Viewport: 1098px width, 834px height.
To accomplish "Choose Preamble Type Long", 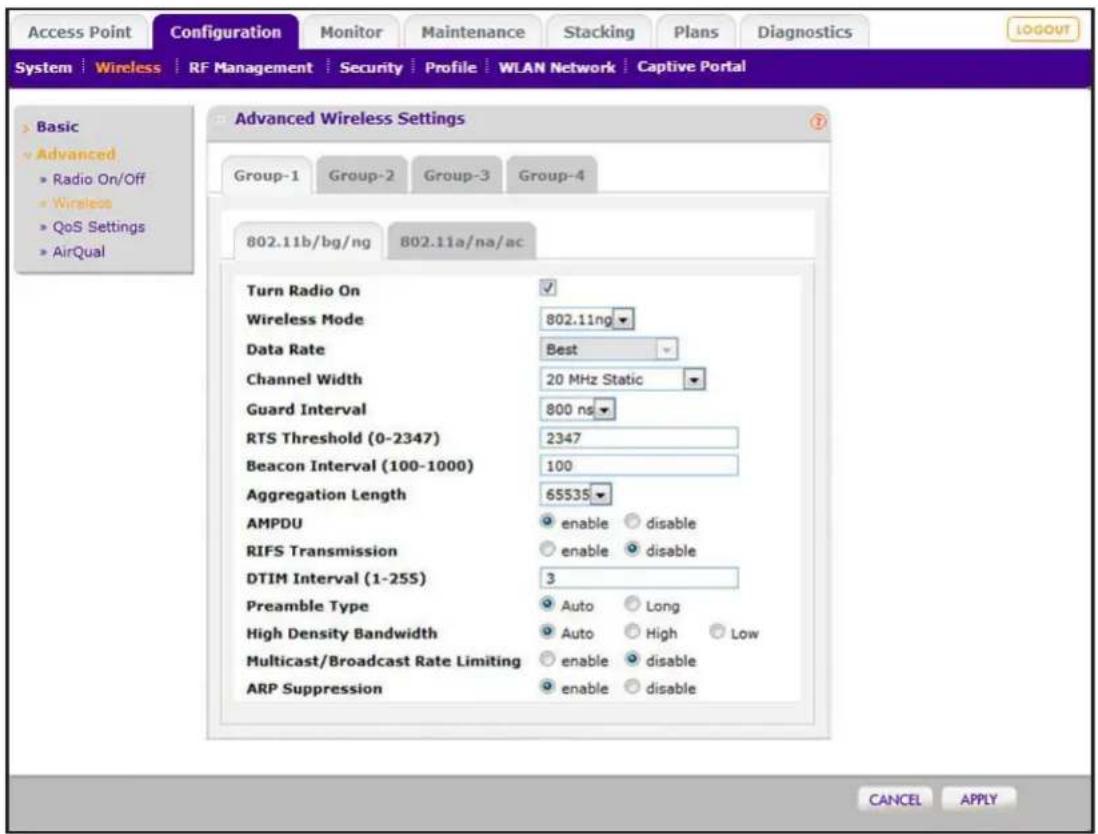I will 632,604.
